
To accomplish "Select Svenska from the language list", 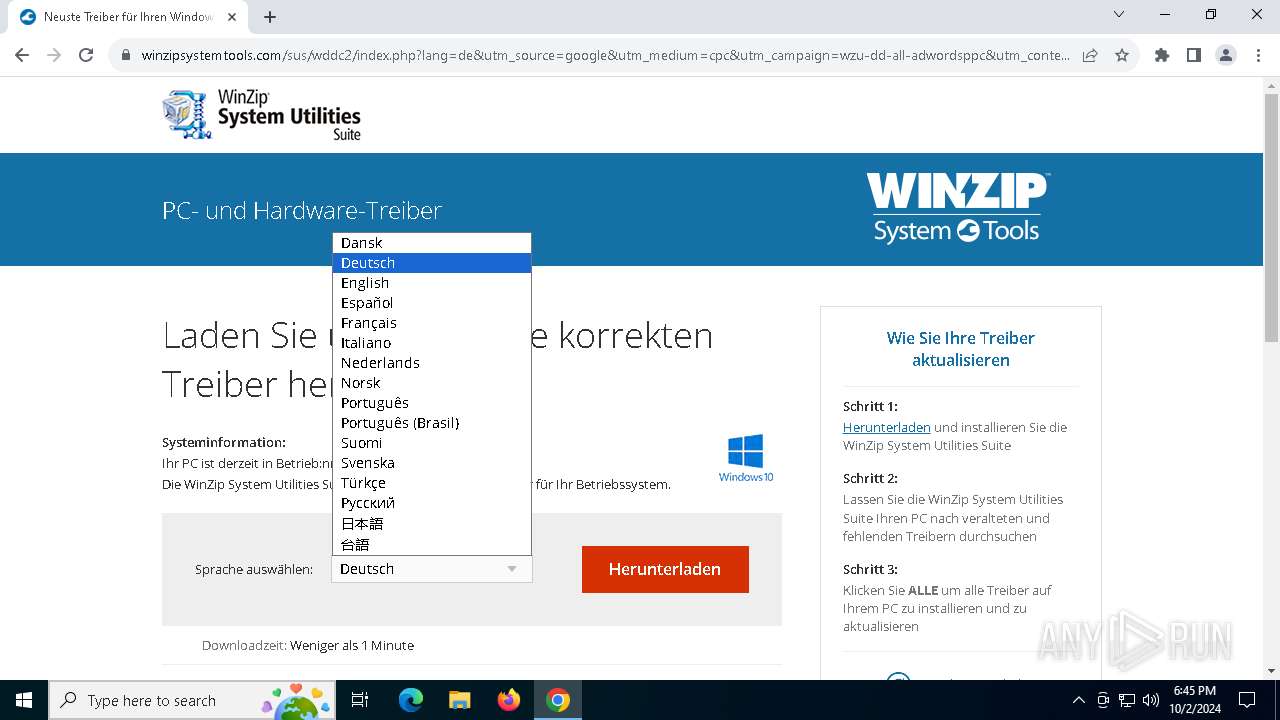I will point(432,463).
